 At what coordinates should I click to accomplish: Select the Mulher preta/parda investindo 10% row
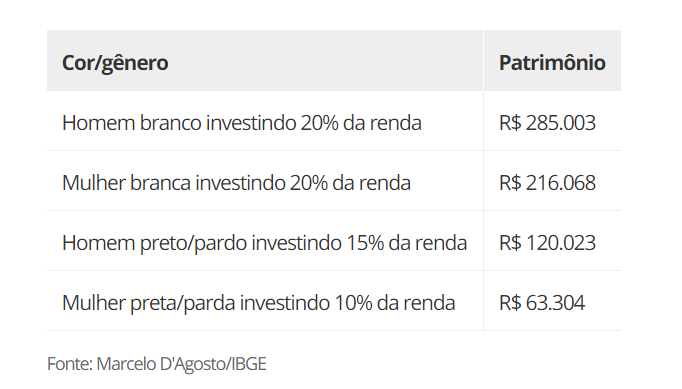click(334, 301)
